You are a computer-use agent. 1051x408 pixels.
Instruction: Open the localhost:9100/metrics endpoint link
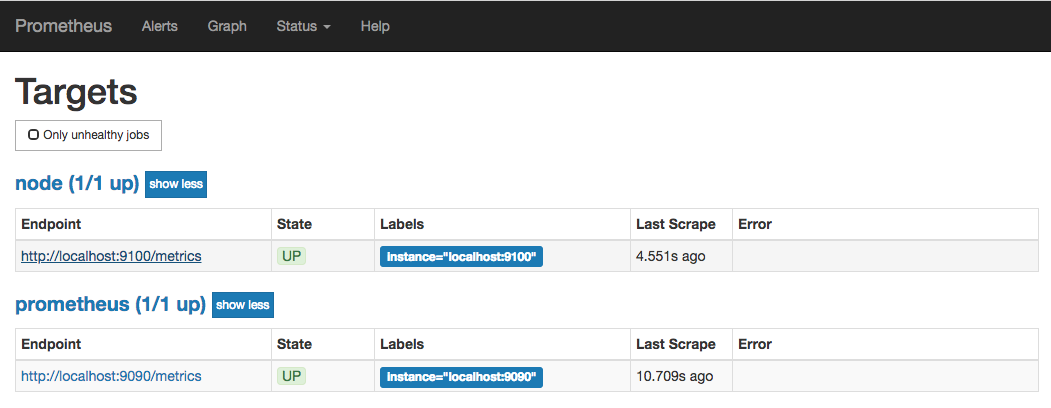[x=111, y=256]
